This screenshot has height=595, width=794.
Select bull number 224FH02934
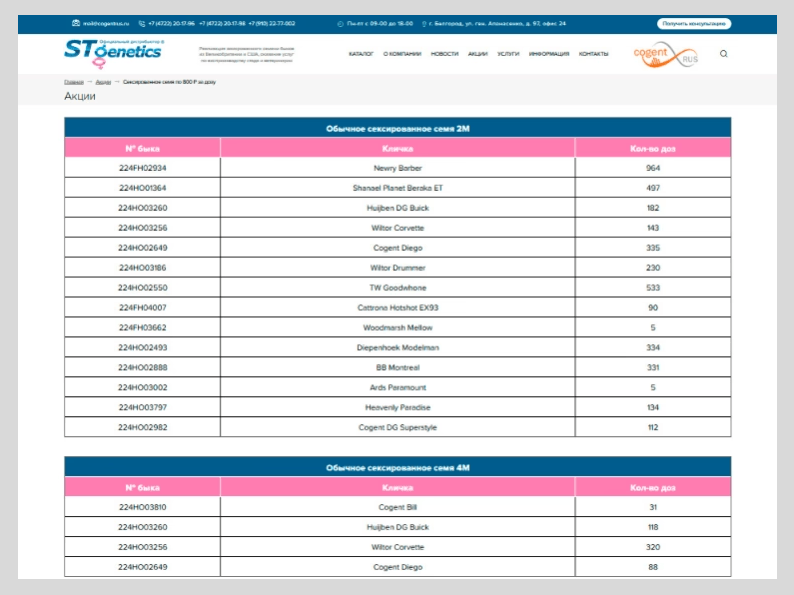pos(143,168)
